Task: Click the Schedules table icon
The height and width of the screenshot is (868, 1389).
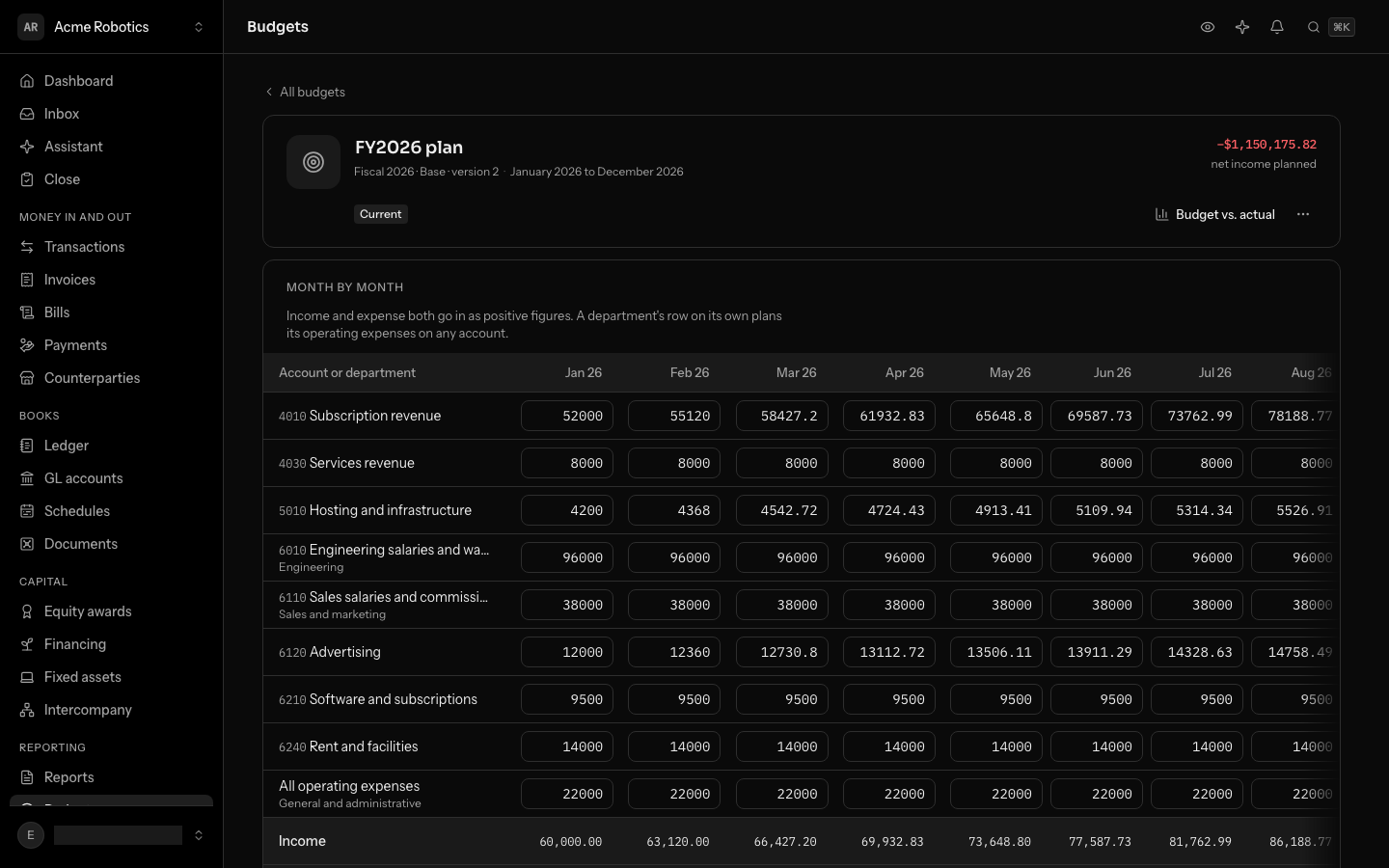Action: coord(27,511)
